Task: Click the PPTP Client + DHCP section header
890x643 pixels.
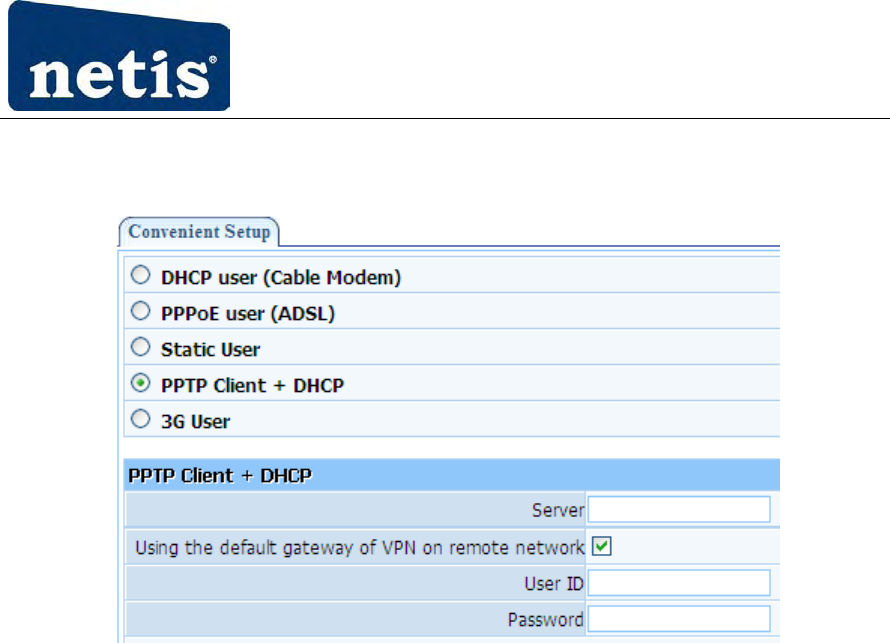Action: point(220,475)
